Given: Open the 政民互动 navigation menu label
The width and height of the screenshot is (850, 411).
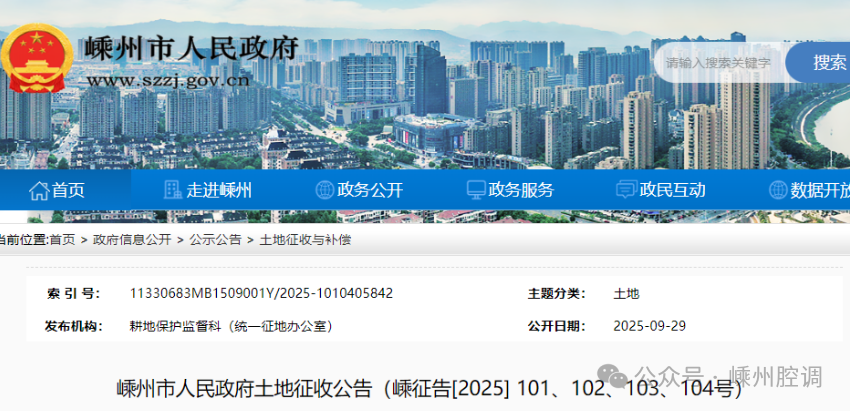Looking at the screenshot, I should pos(672,190).
